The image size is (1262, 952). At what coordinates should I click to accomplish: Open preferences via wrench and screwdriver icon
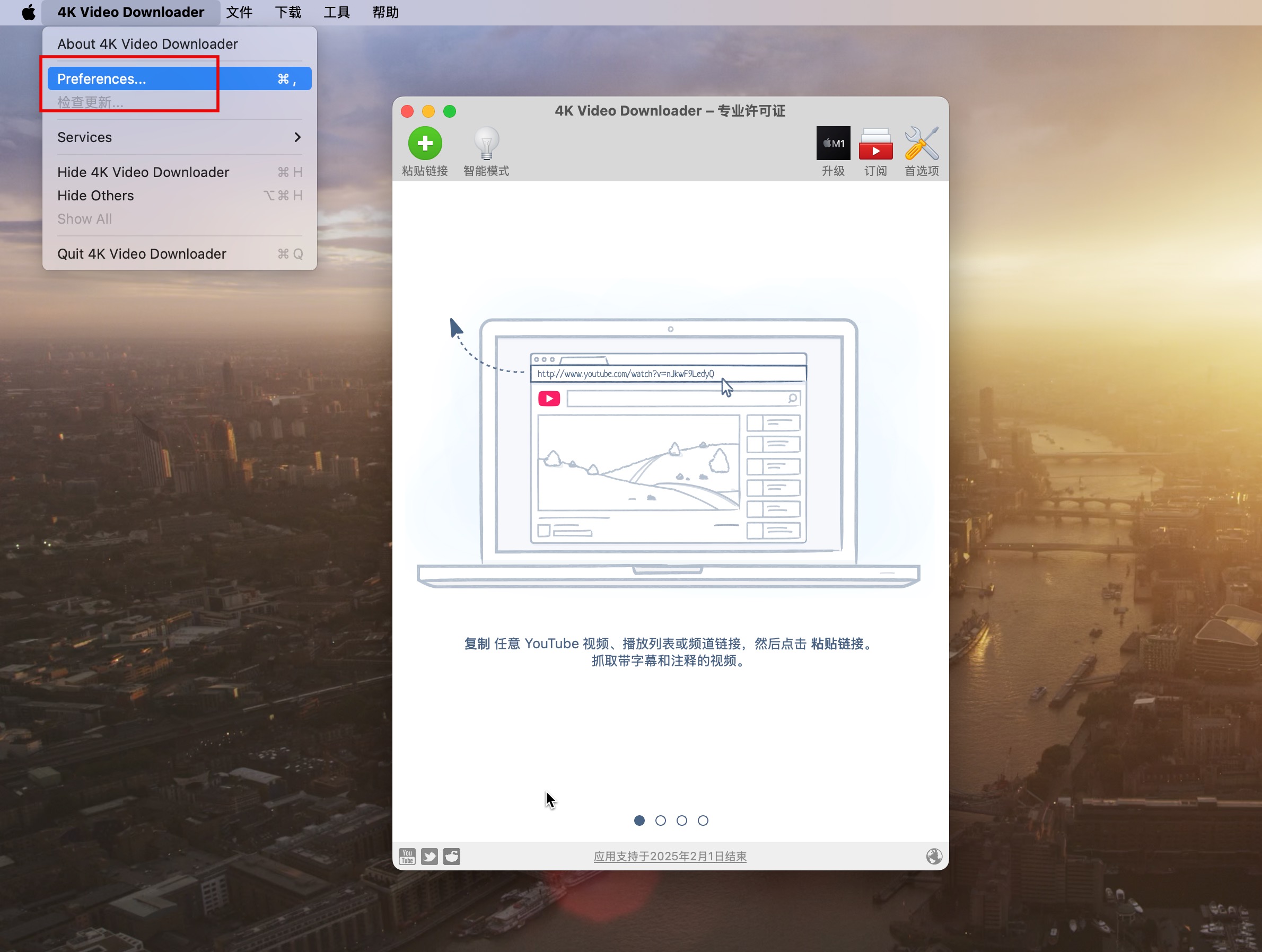[921, 143]
